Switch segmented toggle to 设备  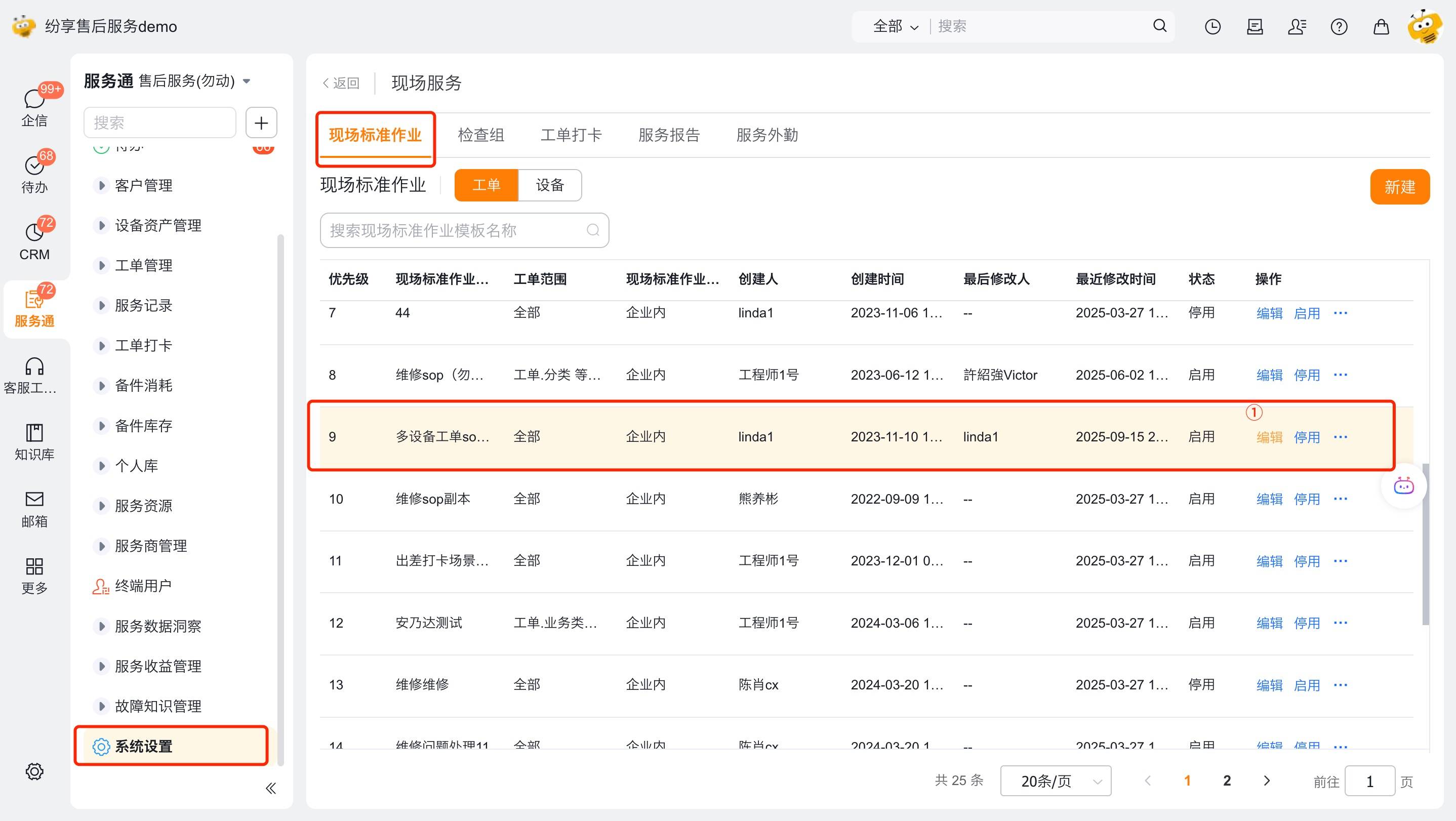tap(549, 185)
